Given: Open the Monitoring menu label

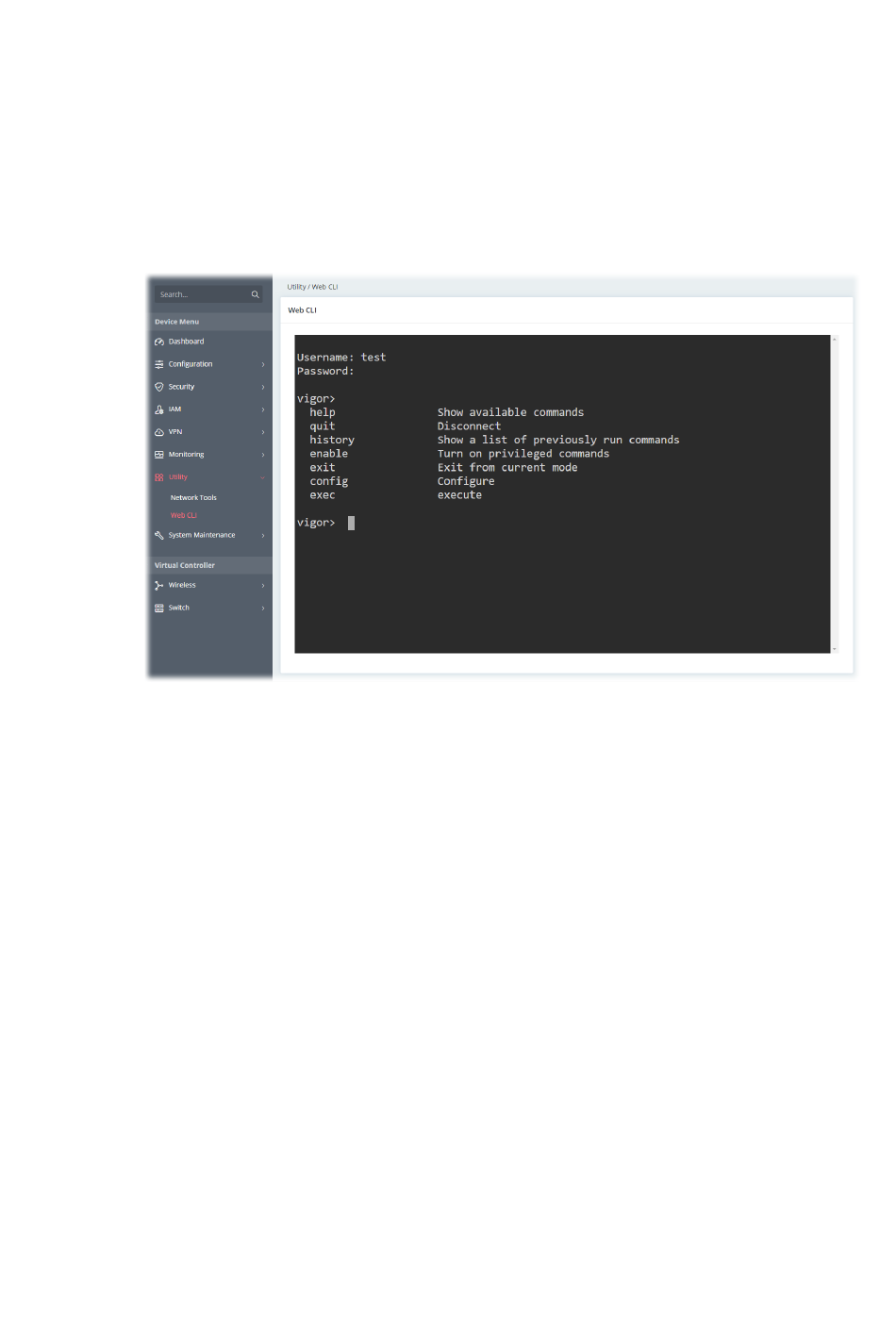Looking at the screenshot, I should [x=186, y=455].
